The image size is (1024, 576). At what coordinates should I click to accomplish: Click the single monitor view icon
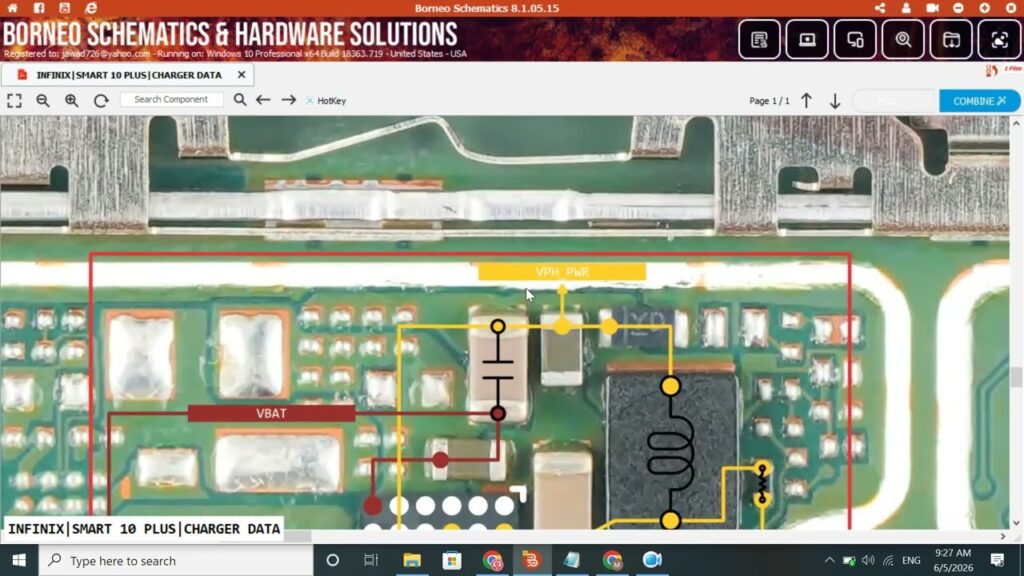tap(807, 40)
